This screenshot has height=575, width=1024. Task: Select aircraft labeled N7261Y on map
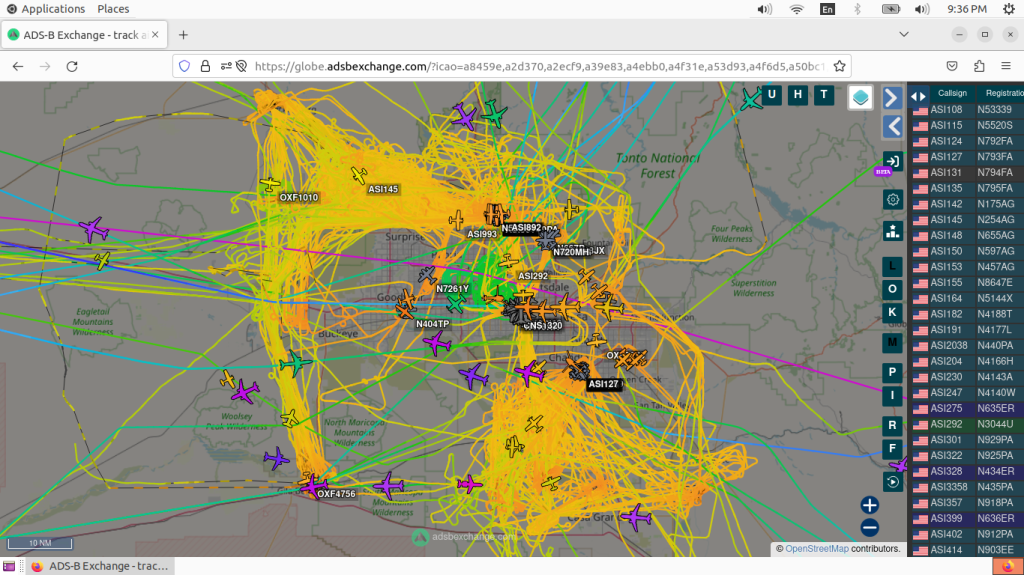tap(427, 275)
